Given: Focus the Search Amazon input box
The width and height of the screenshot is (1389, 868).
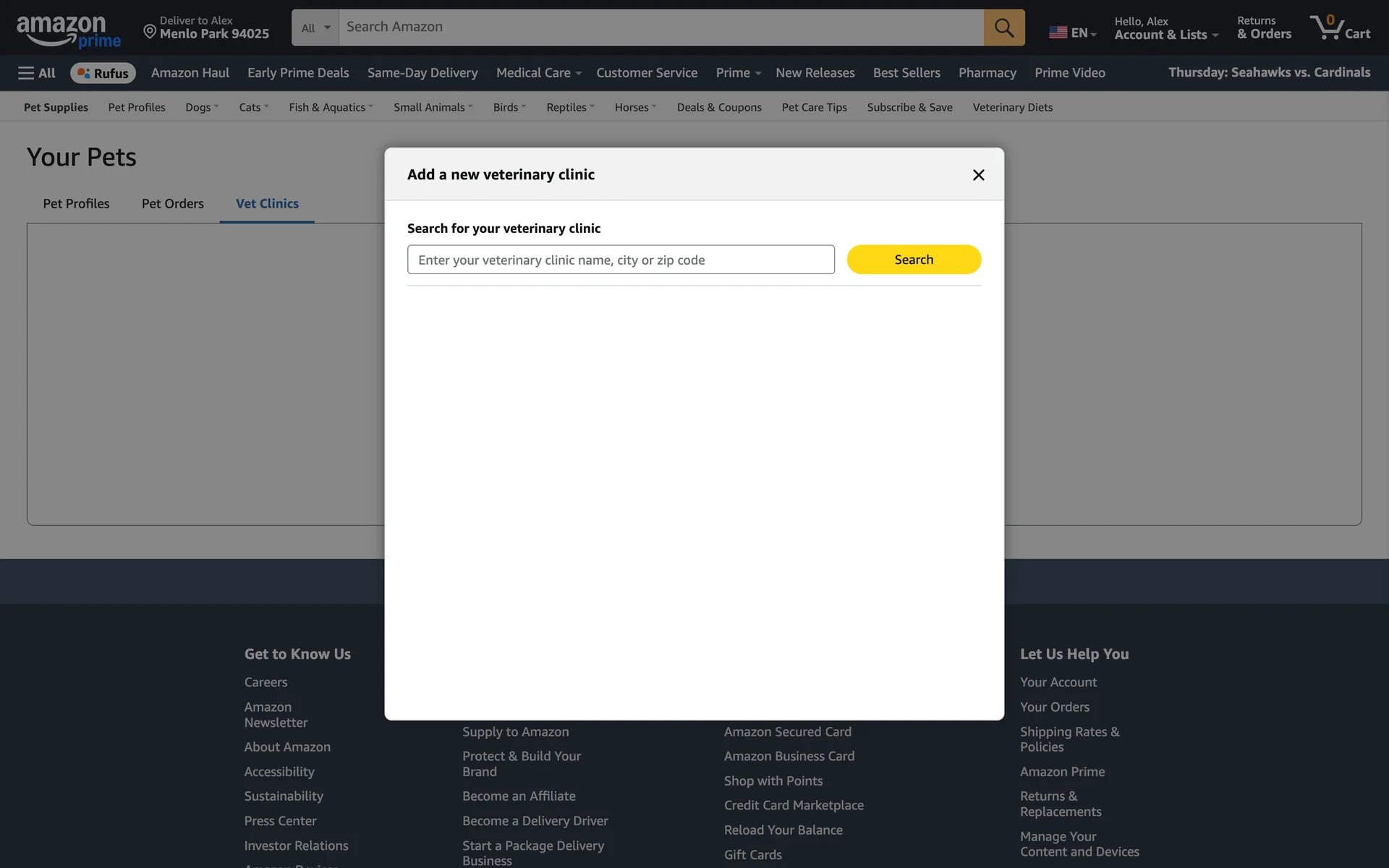Looking at the screenshot, I should [660, 27].
